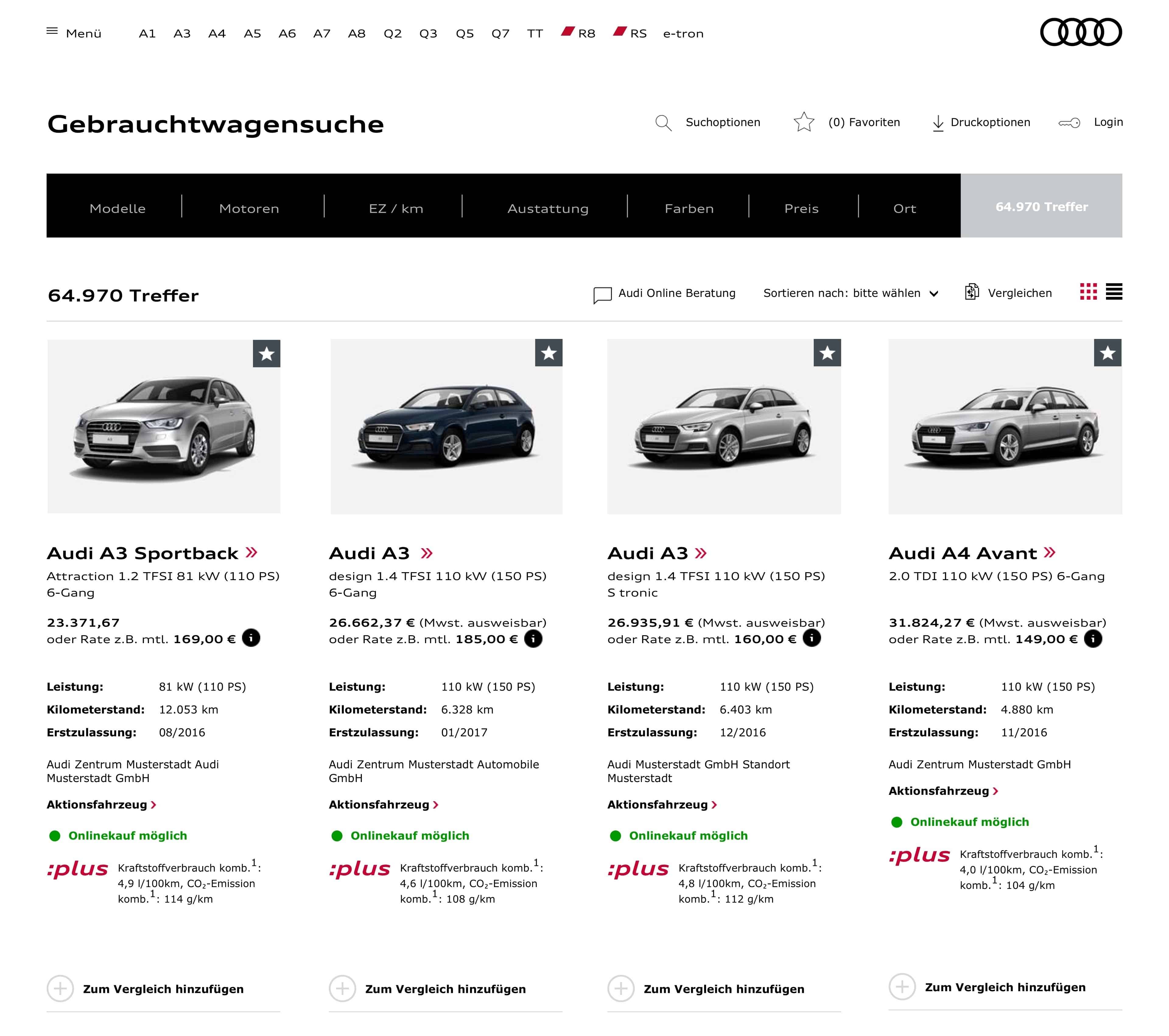Click plus icon to compare 26.662,37 € A3

click(x=342, y=988)
